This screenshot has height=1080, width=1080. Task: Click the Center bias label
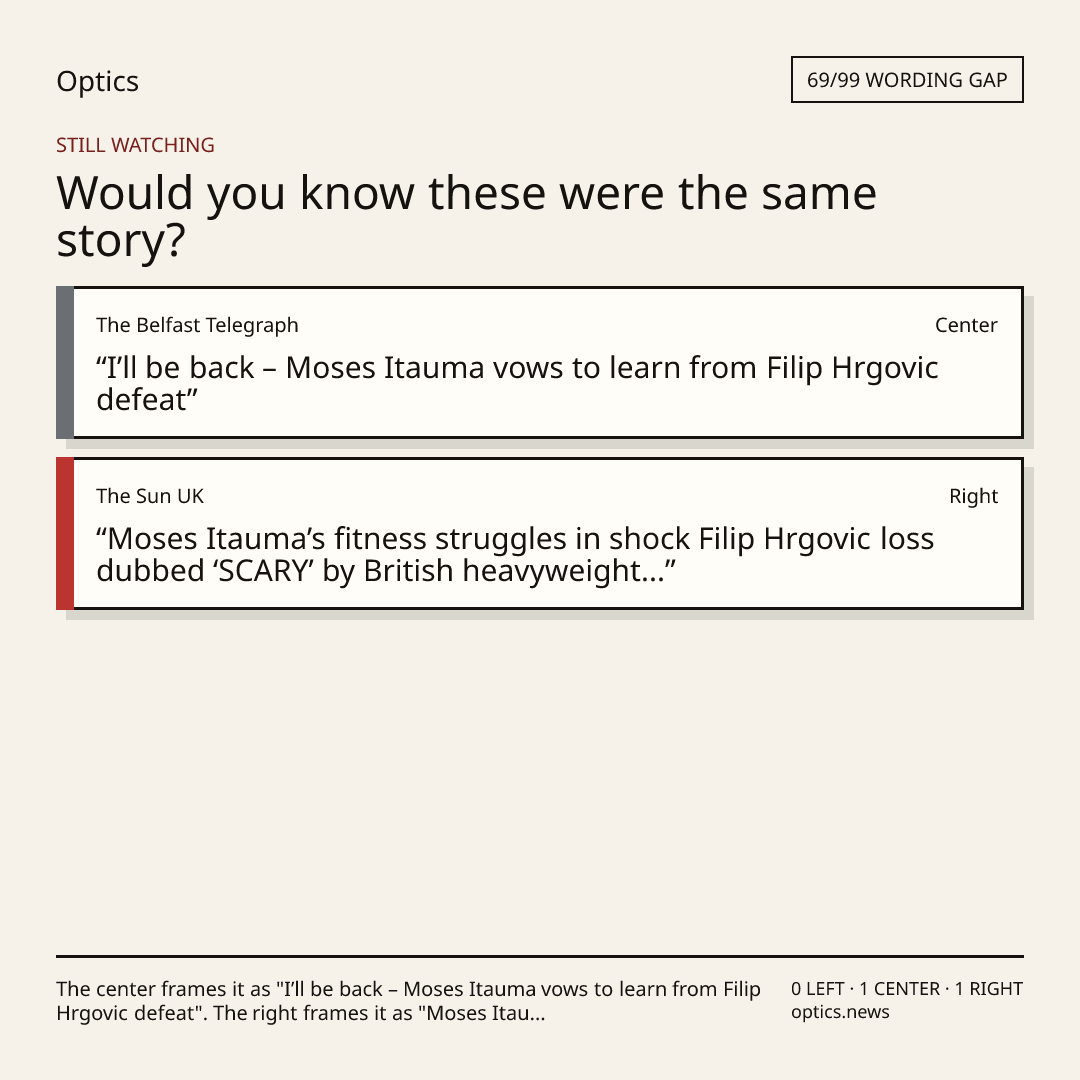966,325
